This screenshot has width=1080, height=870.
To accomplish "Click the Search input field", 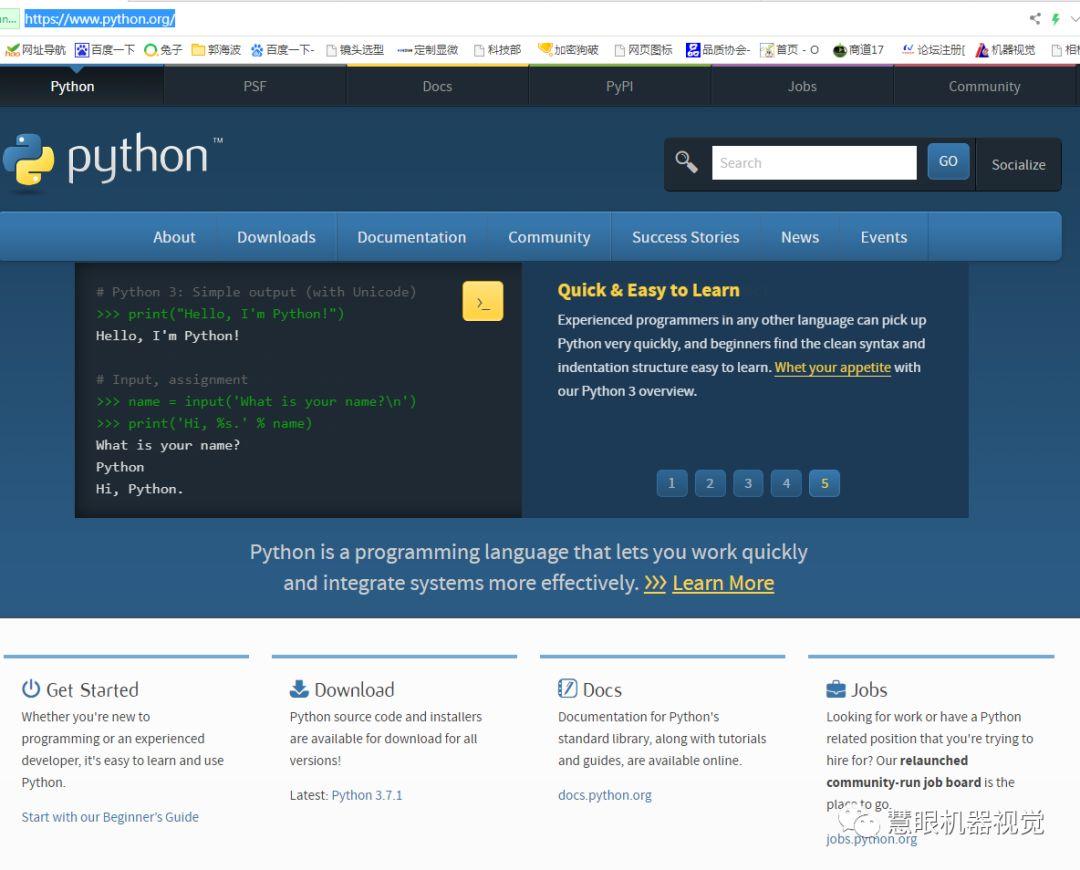I will 814,163.
